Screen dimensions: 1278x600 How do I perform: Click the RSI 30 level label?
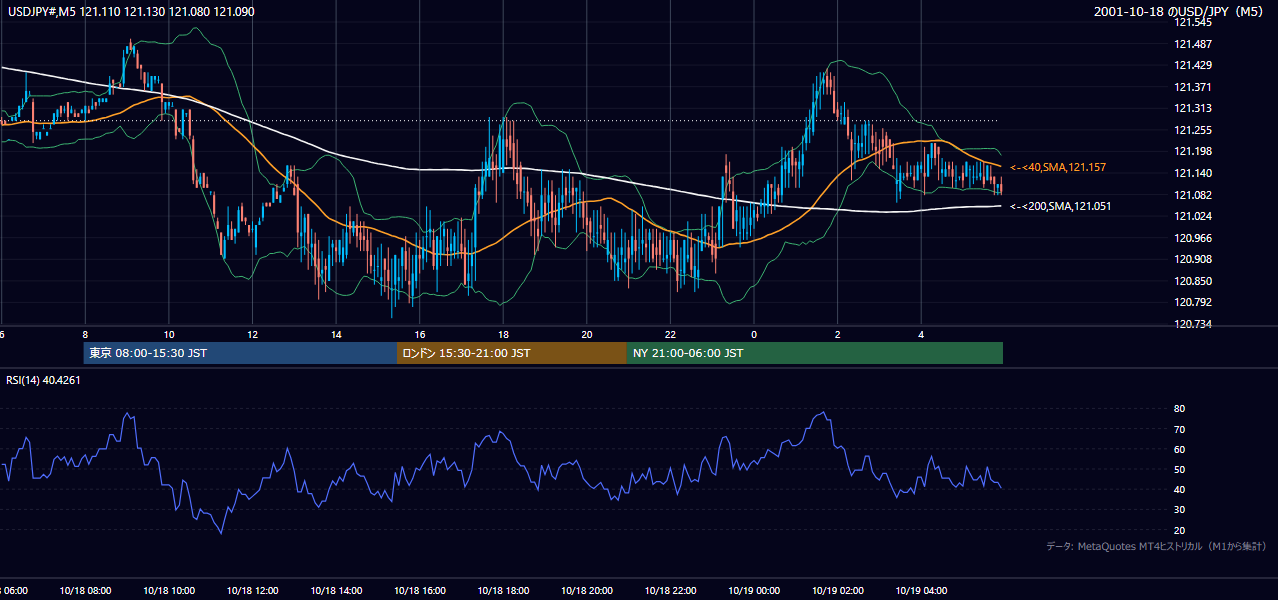(1180, 510)
